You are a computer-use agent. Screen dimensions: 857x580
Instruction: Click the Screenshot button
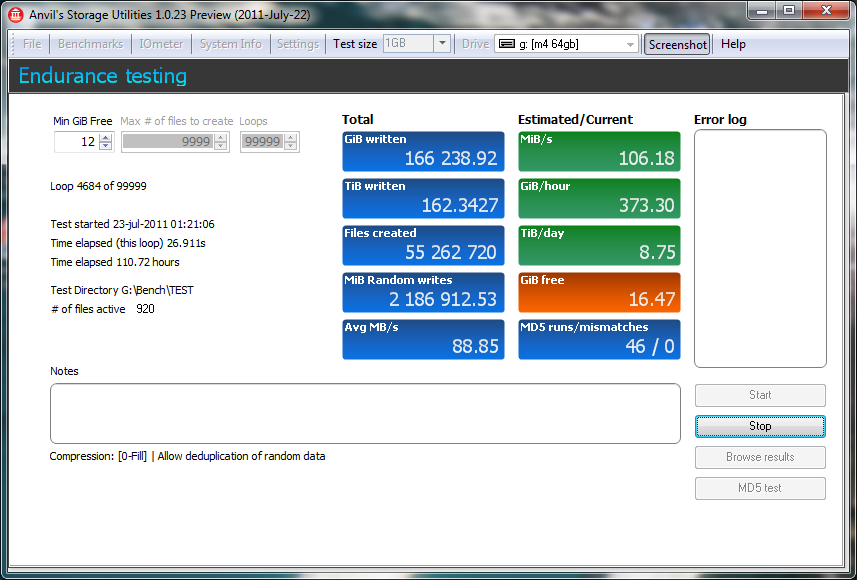(x=677, y=44)
